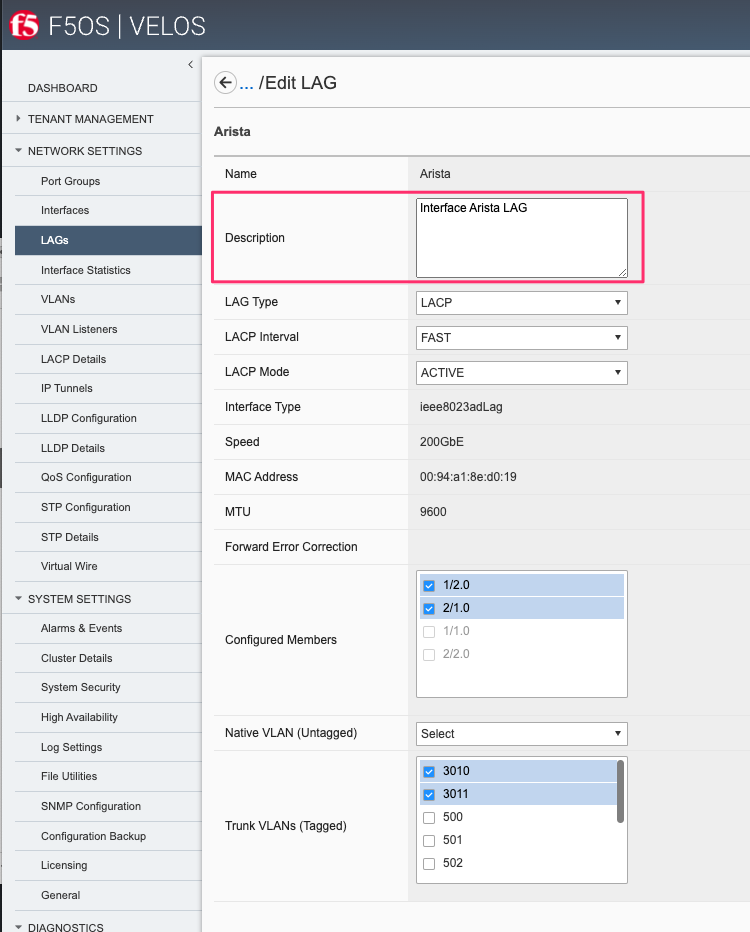Go to LACP Details
The image size is (750, 932).
tap(73, 359)
